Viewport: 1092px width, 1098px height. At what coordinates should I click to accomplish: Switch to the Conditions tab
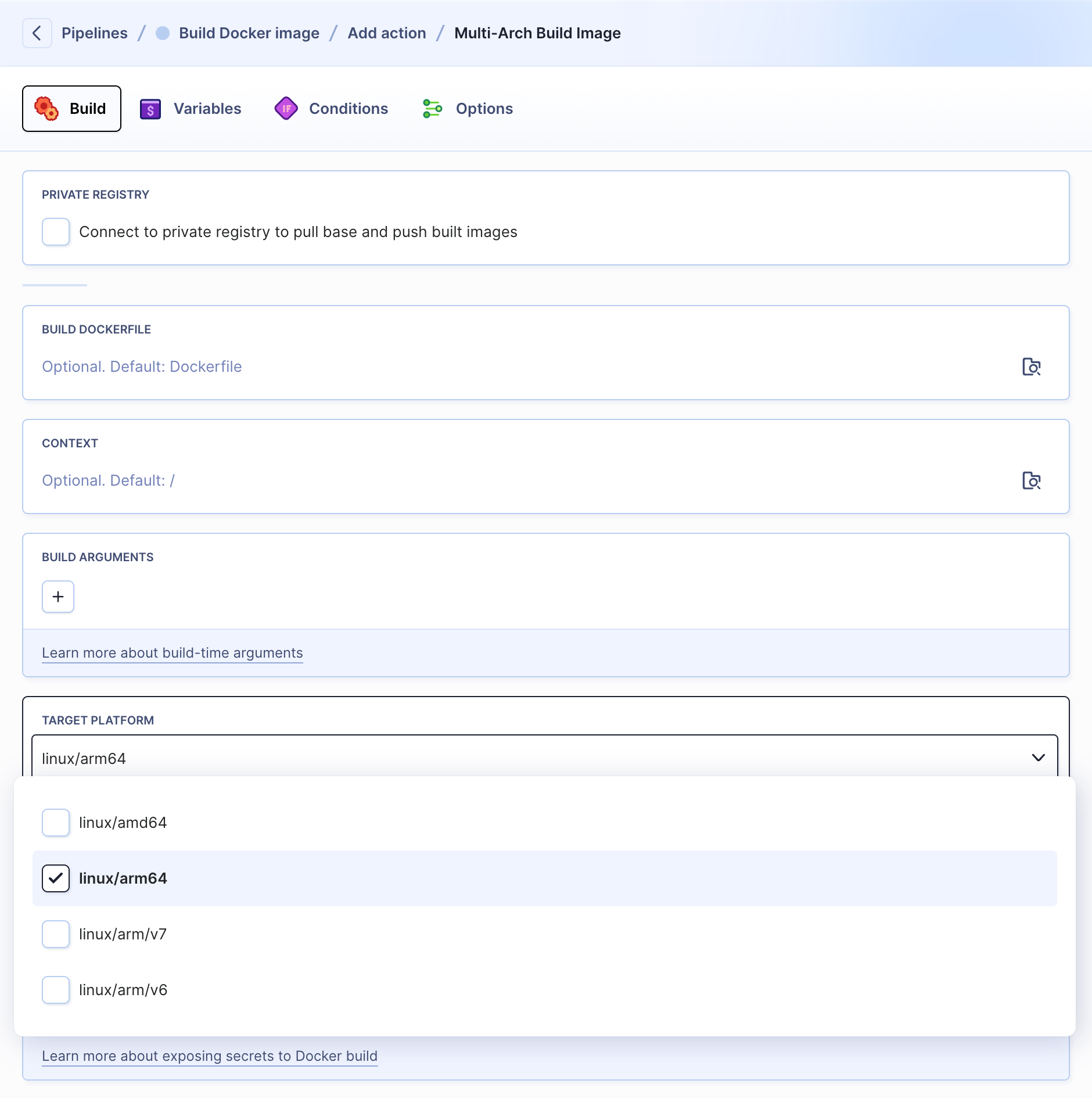332,109
